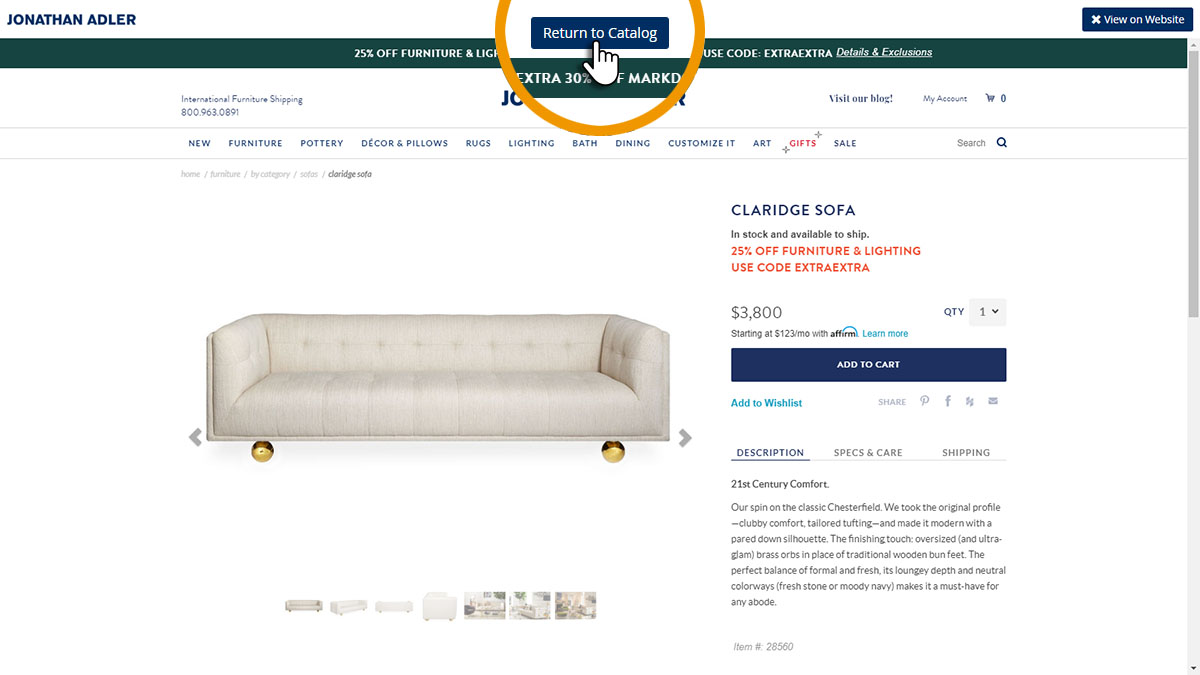Switch to the Specs & Care tab

[868, 453]
